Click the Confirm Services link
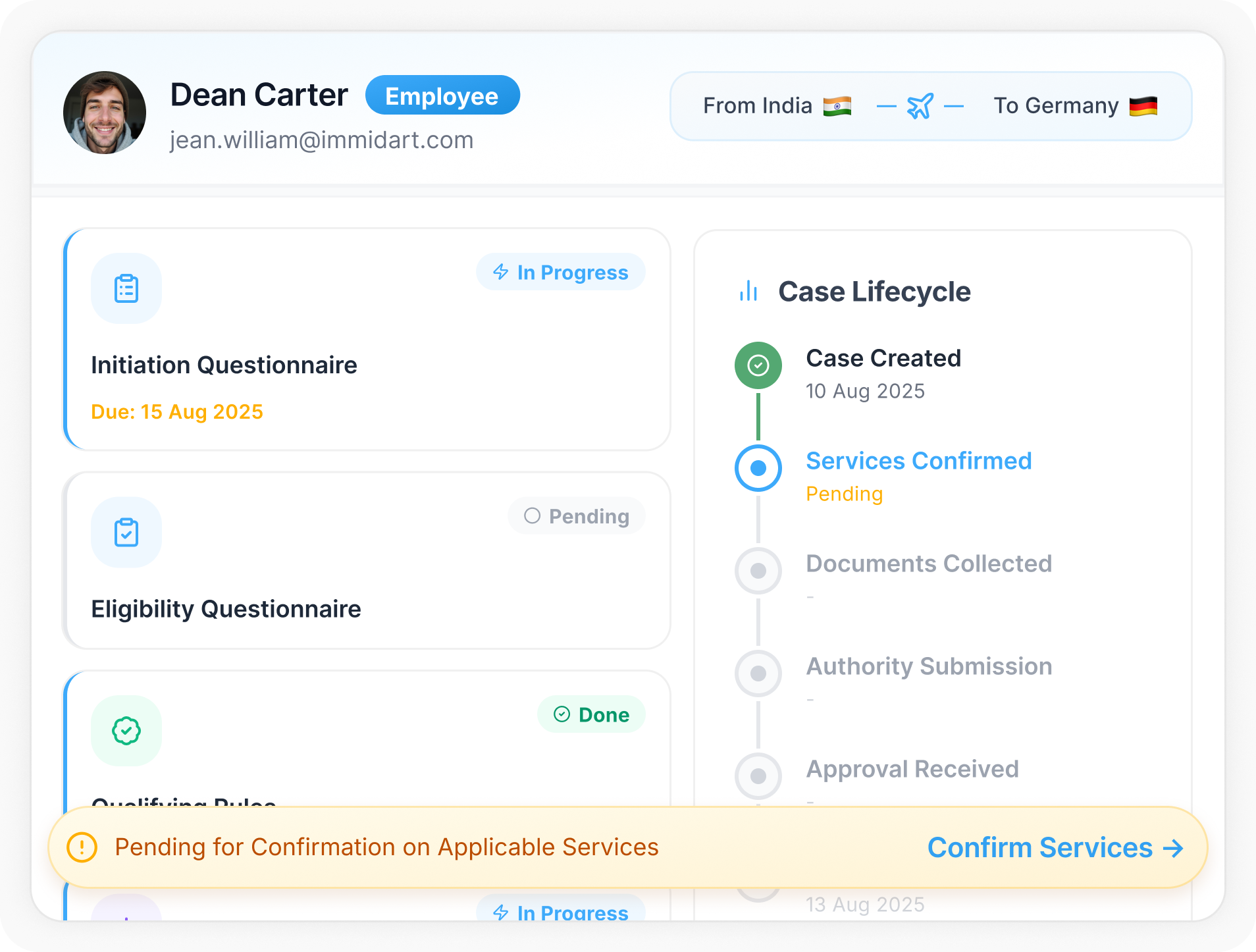 coord(1055,848)
